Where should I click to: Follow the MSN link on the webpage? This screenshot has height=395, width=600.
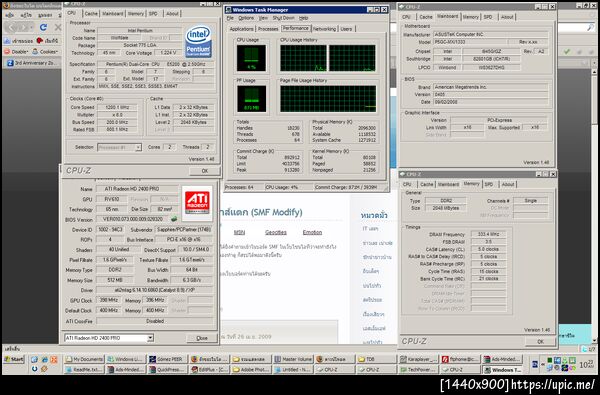(239, 232)
